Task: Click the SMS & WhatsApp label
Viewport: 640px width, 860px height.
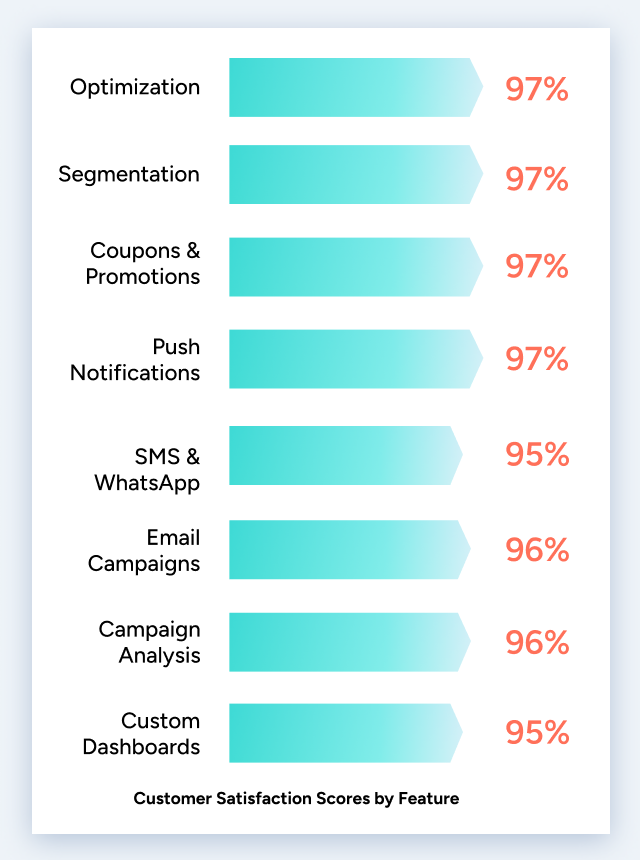Action: (x=147, y=470)
